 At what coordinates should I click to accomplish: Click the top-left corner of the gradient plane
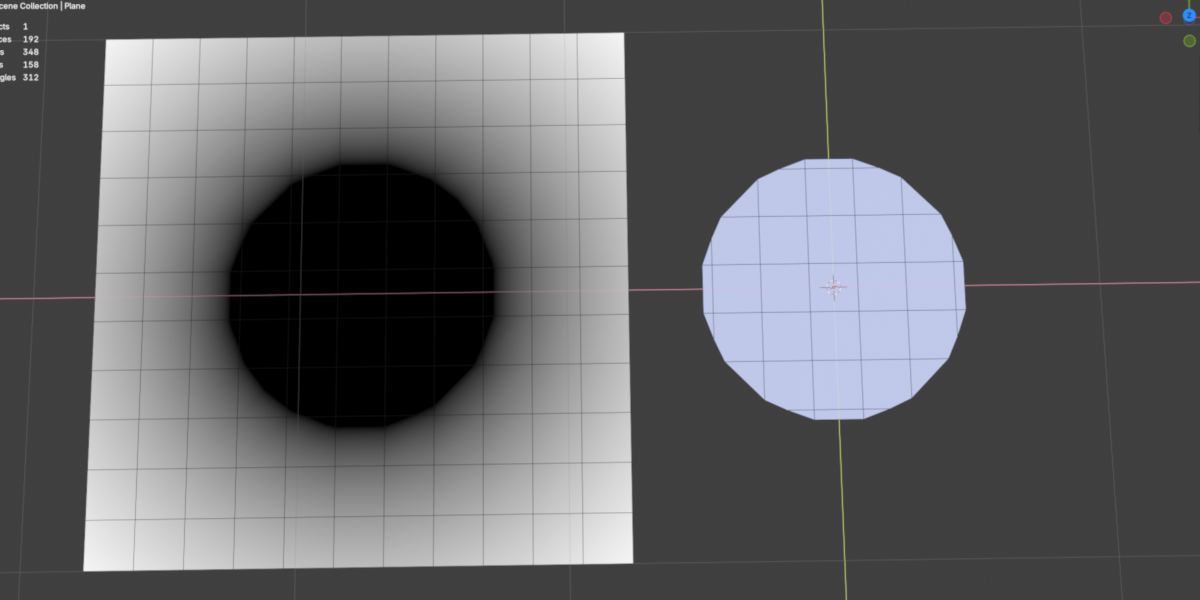108,43
